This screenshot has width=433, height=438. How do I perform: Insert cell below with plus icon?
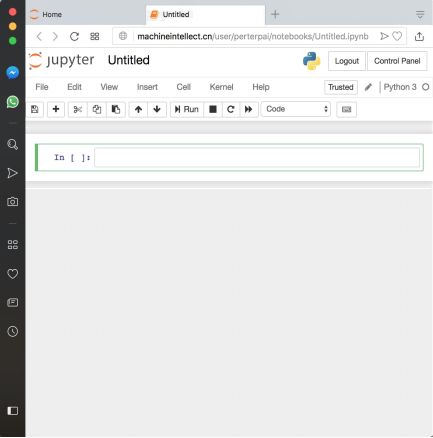pos(56,109)
